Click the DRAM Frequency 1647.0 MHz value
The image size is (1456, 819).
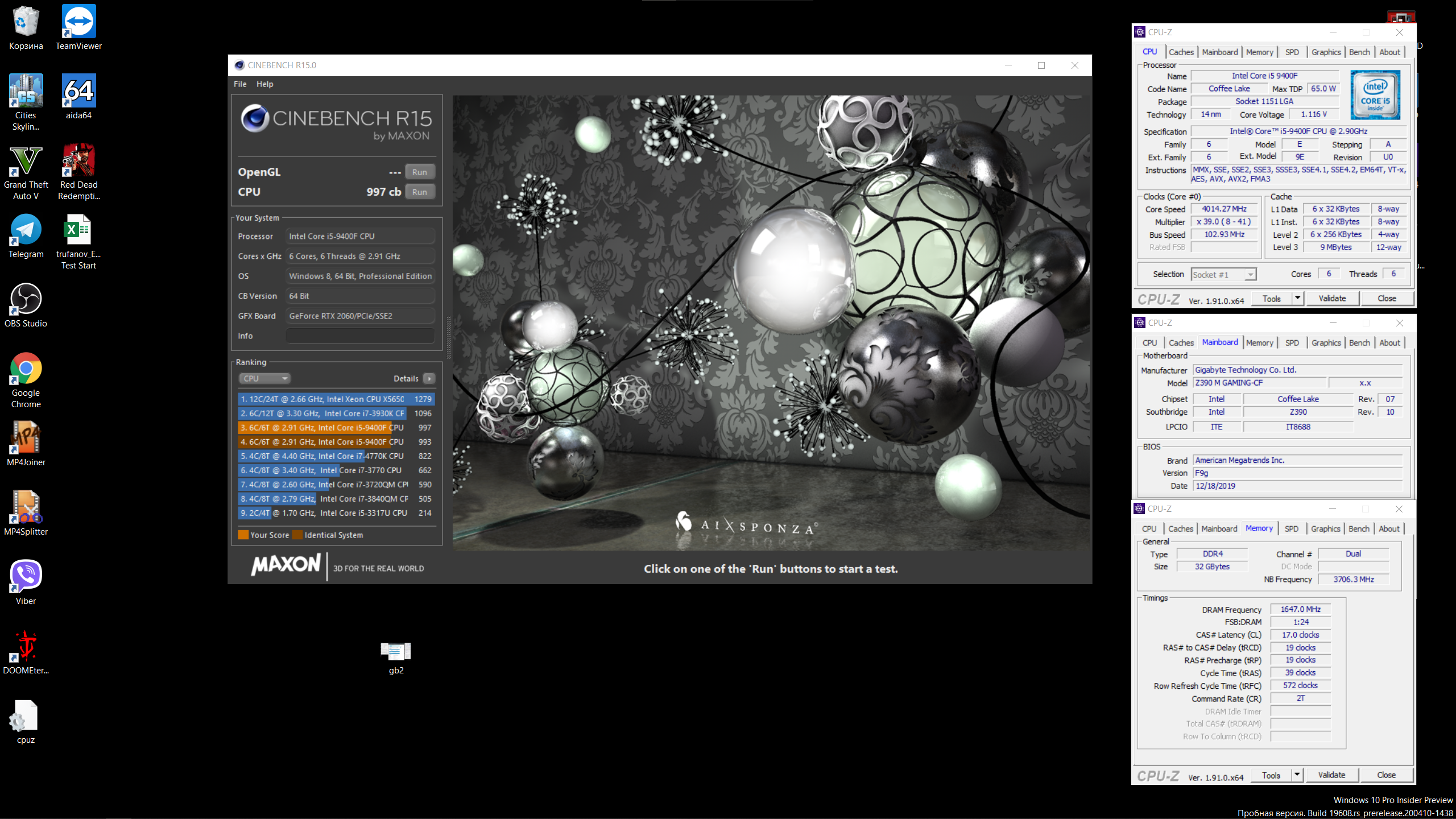coord(1301,610)
